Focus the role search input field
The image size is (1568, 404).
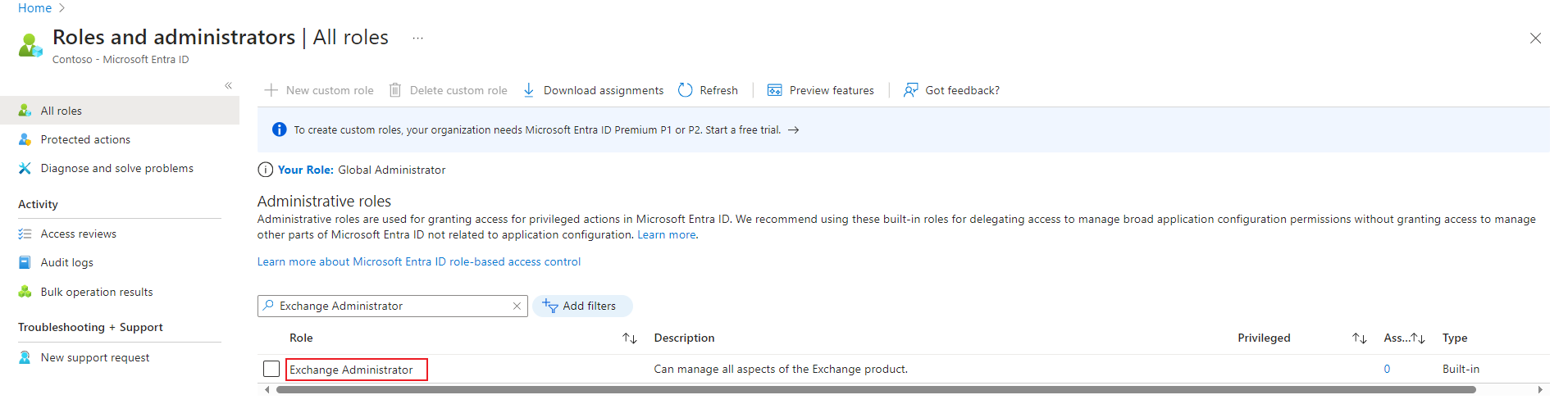[393, 306]
